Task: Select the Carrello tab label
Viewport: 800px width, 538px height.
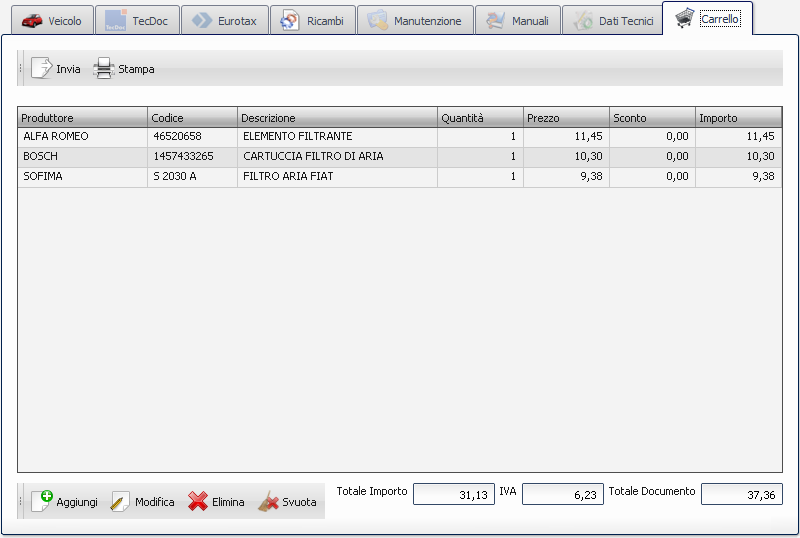Action: (x=720, y=19)
